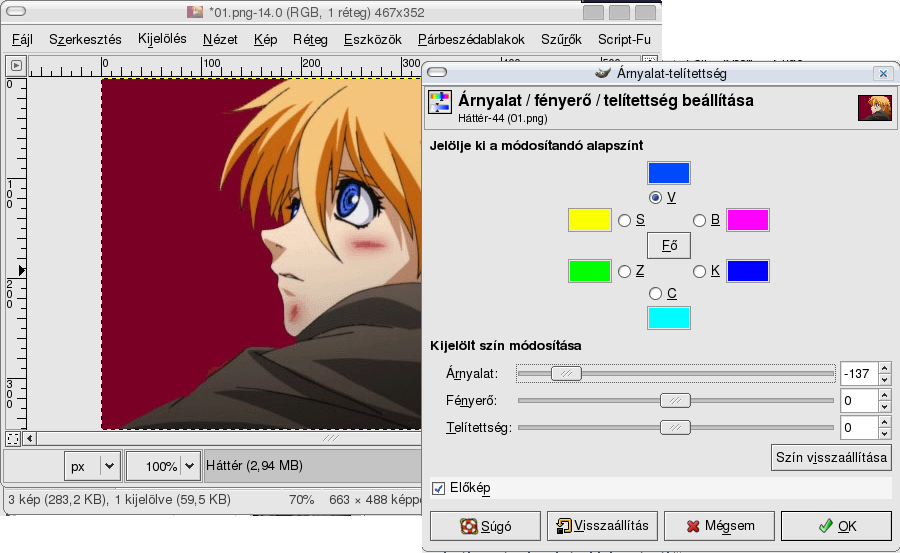Open the image menu triangle at ruler corner
This screenshot has height=553, width=900.
pos(15,66)
